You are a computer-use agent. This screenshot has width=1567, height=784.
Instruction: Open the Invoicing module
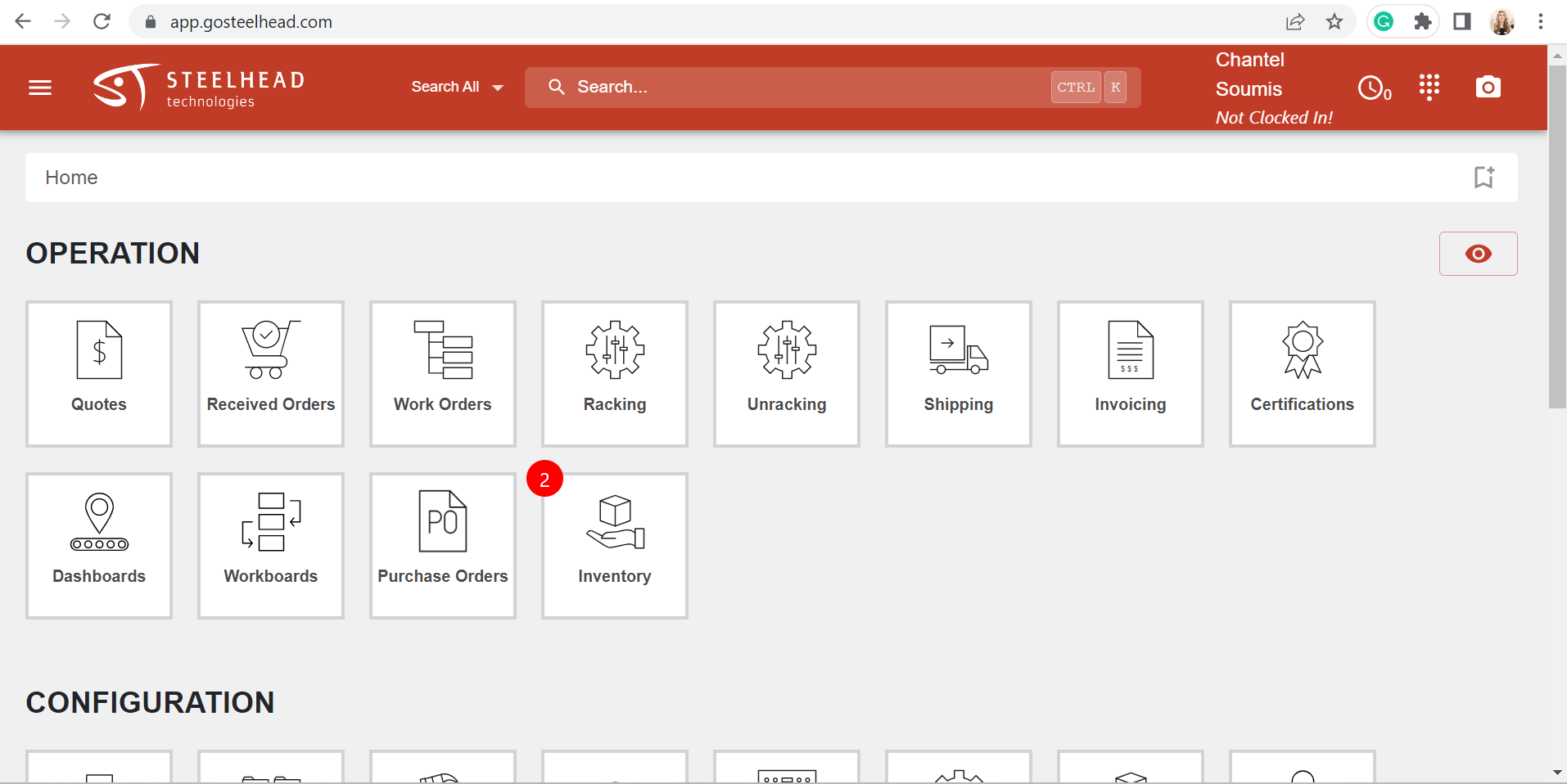pos(1131,374)
